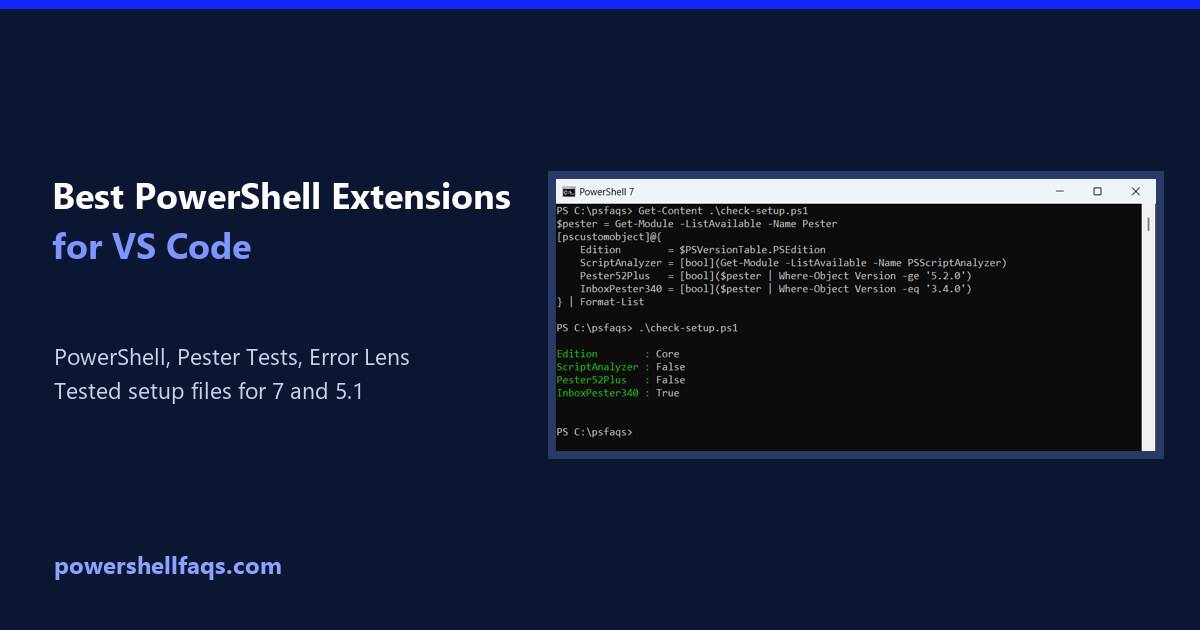Viewport: 1200px width, 630px height.
Task: Click the ScriptAnalyzer '[bool](Get-Module' script line
Action: coord(793,263)
